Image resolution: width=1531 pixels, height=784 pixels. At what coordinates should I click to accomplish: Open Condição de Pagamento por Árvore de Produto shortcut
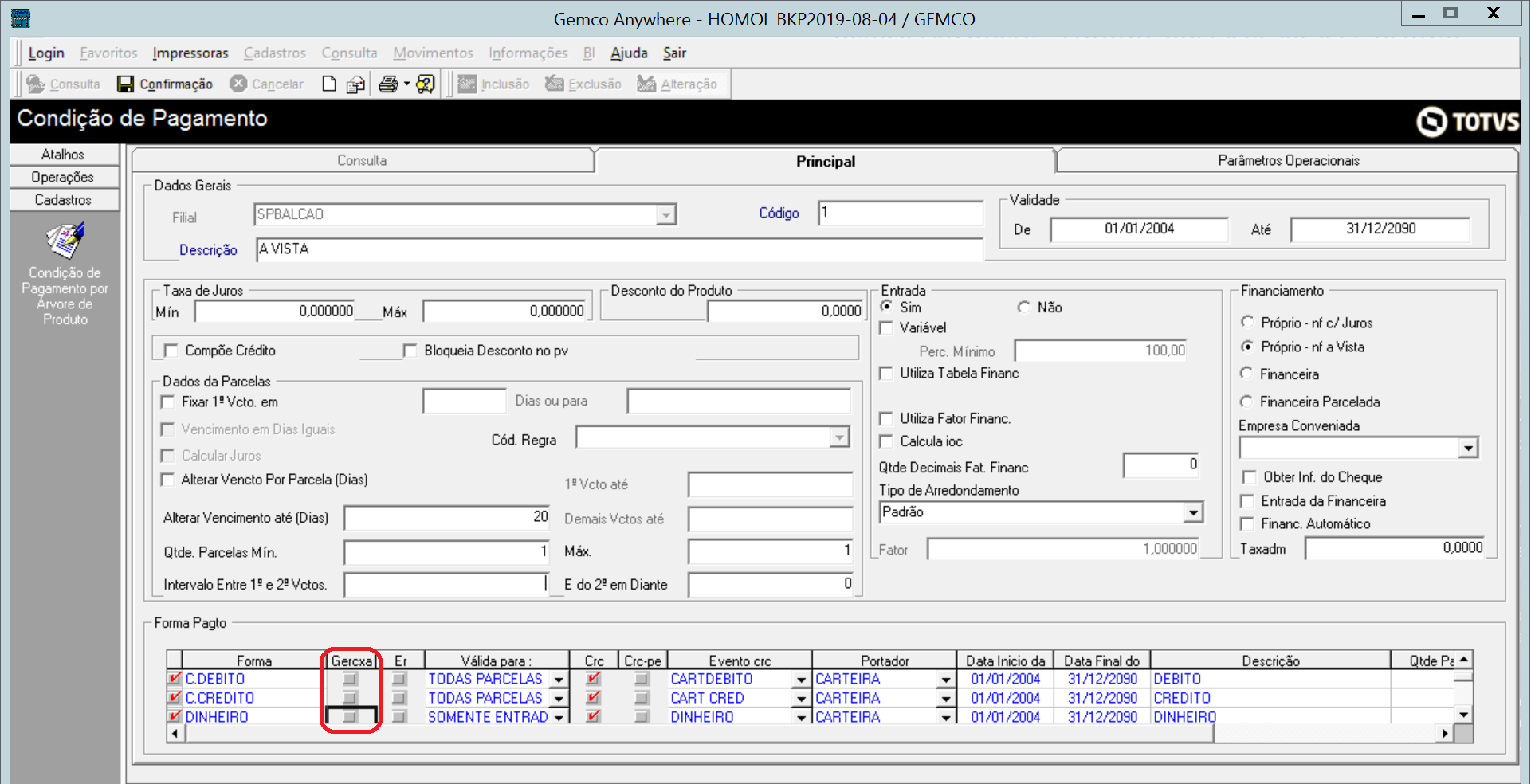pyautogui.click(x=65, y=275)
